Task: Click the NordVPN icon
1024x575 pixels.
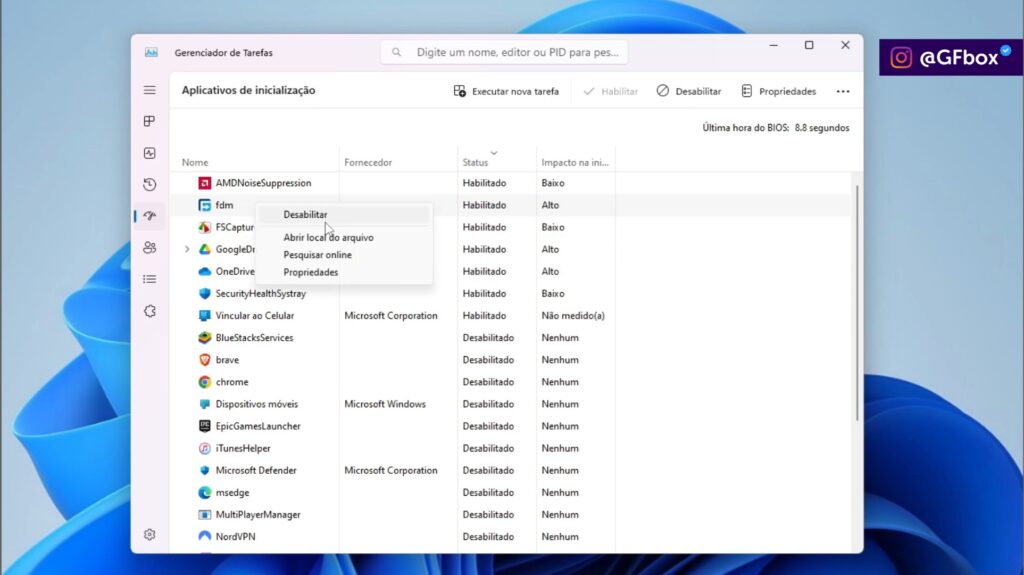Action: [204, 536]
